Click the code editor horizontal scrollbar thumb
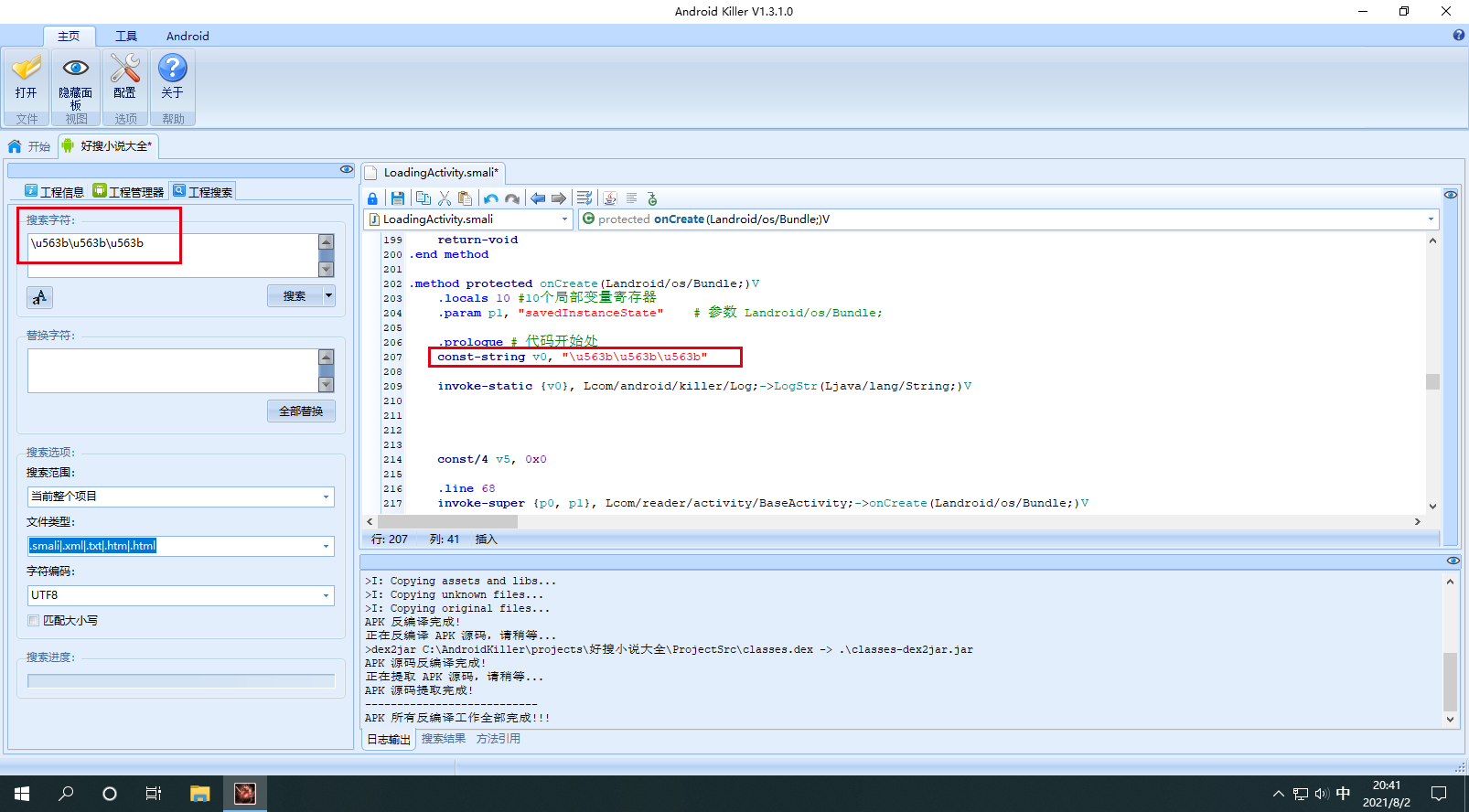The width and height of the screenshot is (1469, 812). tap(448, 521)
